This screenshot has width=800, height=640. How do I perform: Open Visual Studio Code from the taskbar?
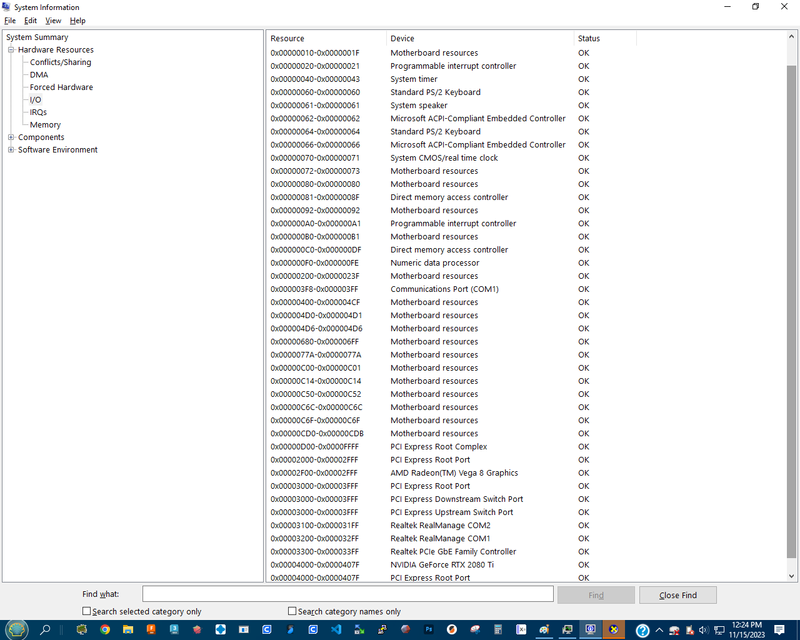point(336,629)
